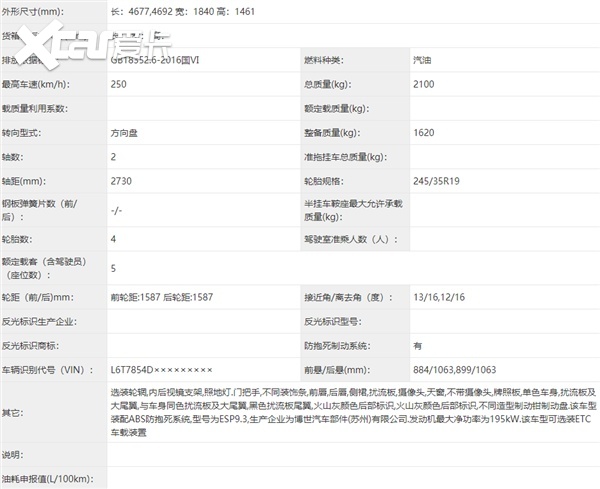Screen dimensions: 600x489
Task: Select the VIN code L6T7854D
Action: point(161,370)
